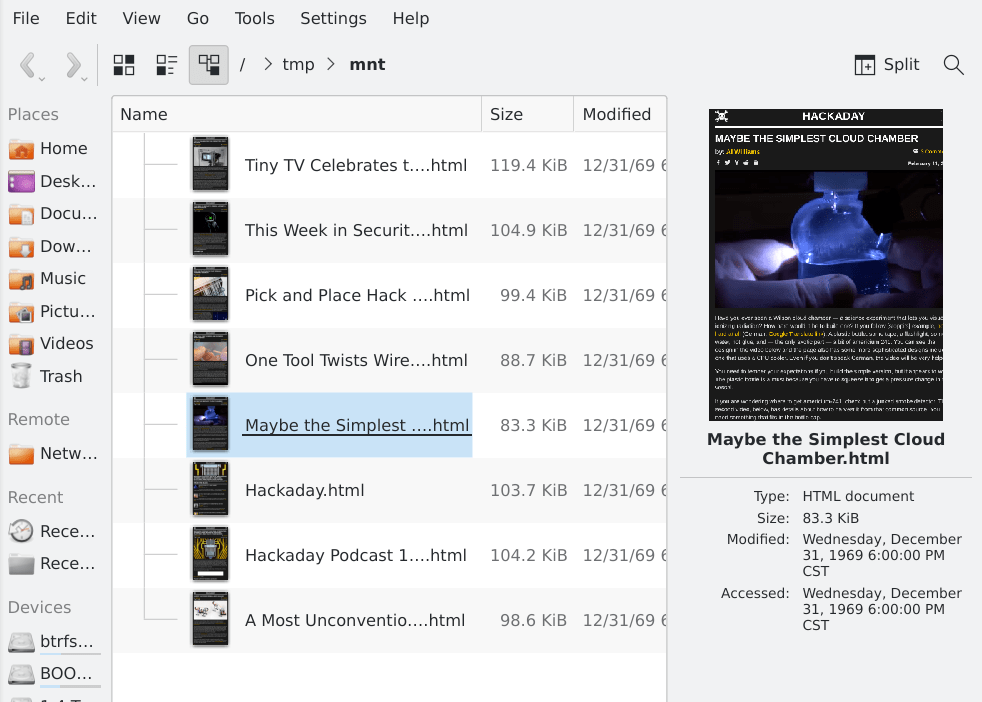Screen dimensions: 982x702
Task: Select the Videos place entry
Action: tap(66, 343)
